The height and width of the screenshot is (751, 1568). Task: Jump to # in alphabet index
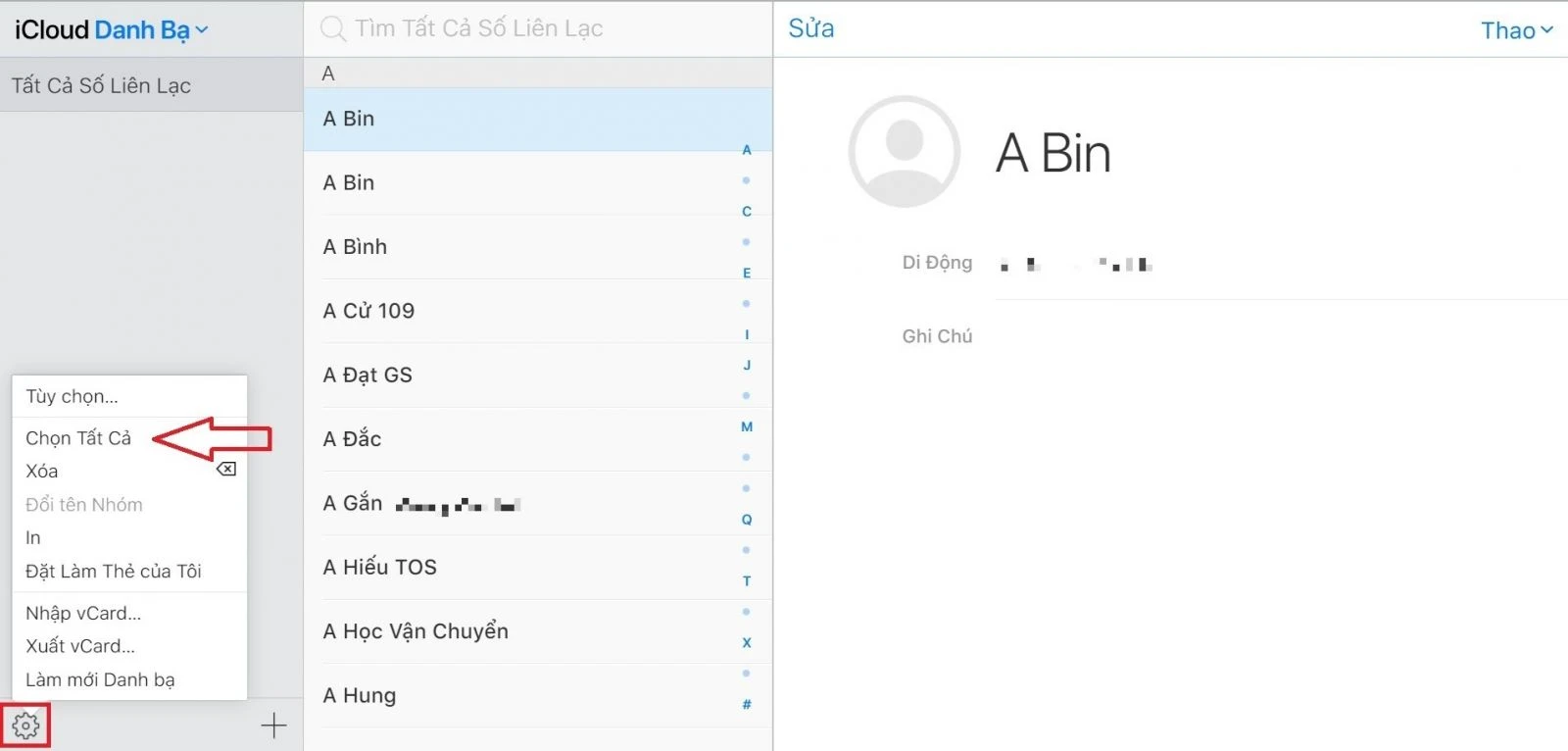(747, 704)
